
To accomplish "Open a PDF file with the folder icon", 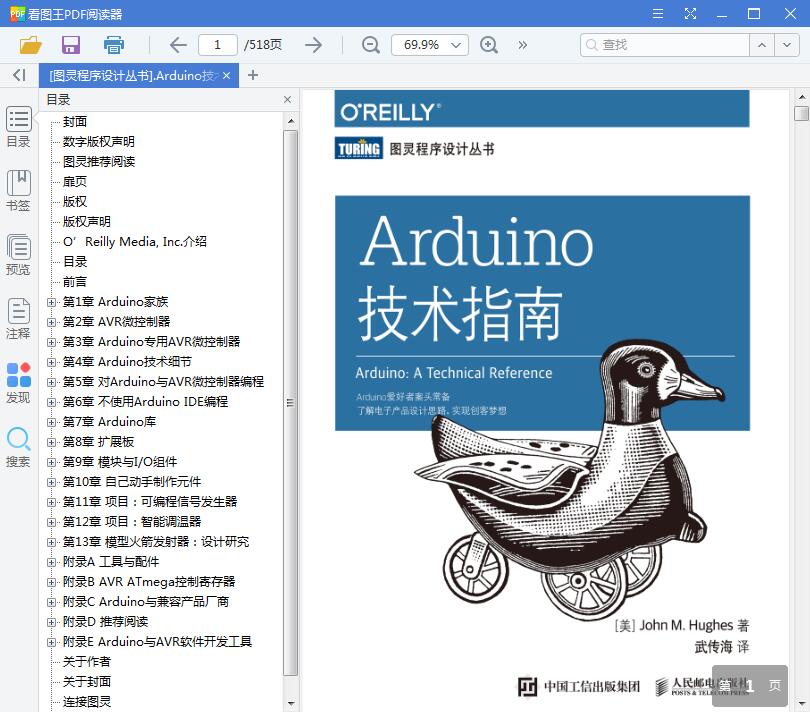I will (x=30, y=45).
